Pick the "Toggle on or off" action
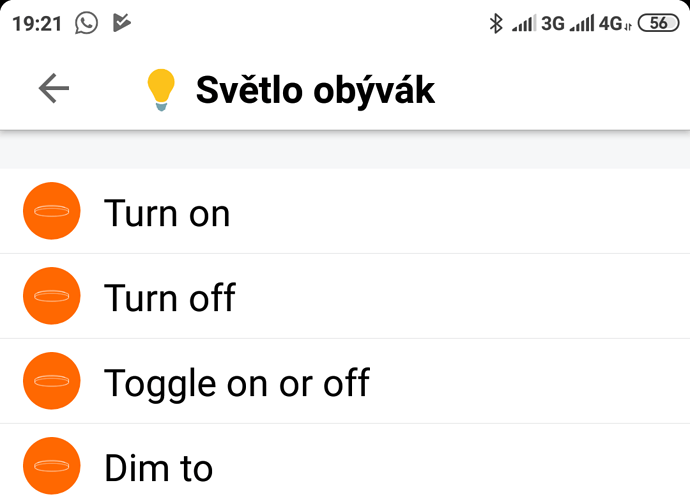Screen dimensions: 690x500 (x=237, y=382)
